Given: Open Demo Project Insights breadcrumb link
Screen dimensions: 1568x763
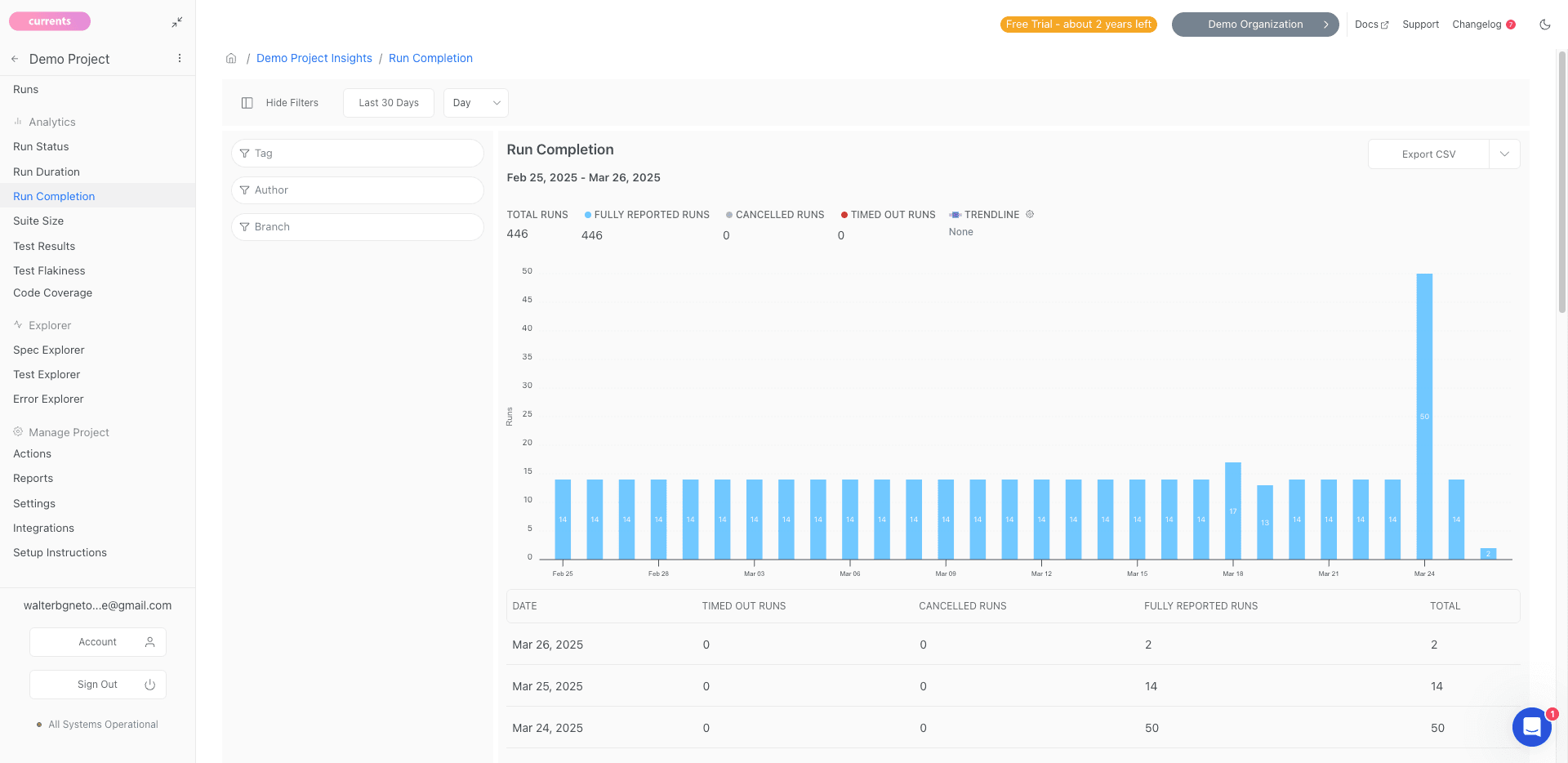Looking at the screenshot, I should point(314,58).
